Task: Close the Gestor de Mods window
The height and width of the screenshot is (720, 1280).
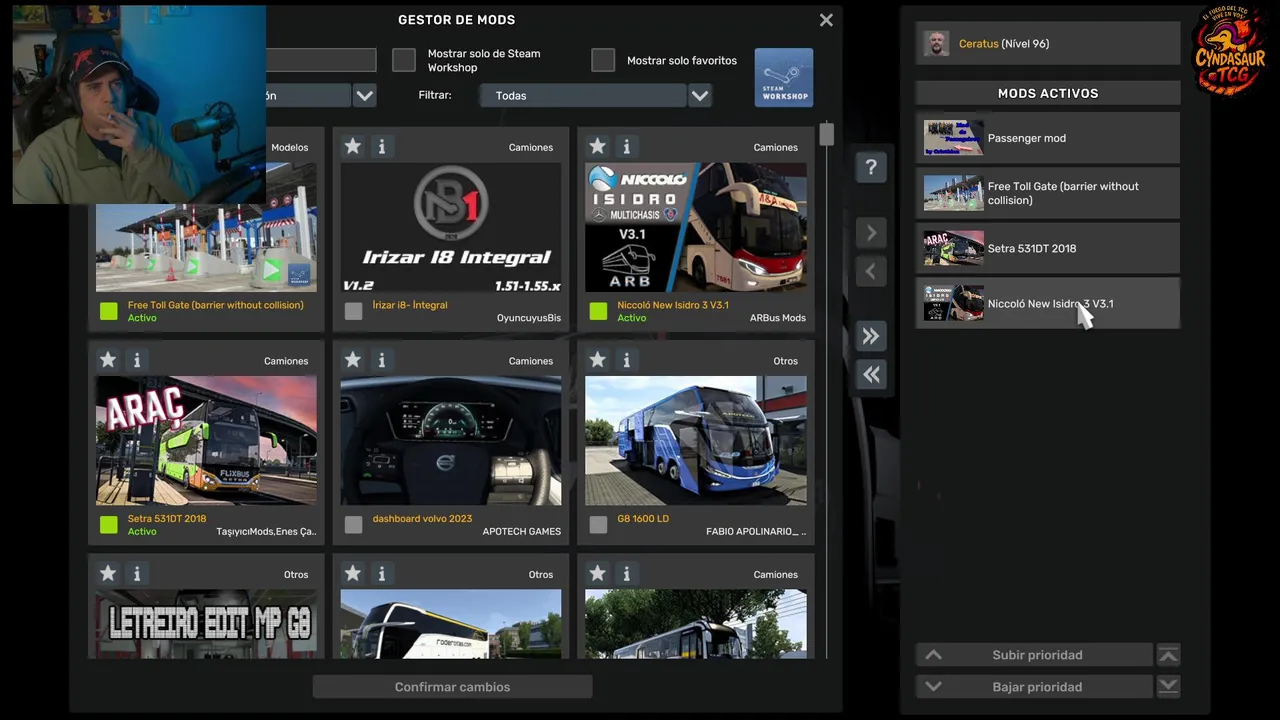Action: [x=826, y=20]
